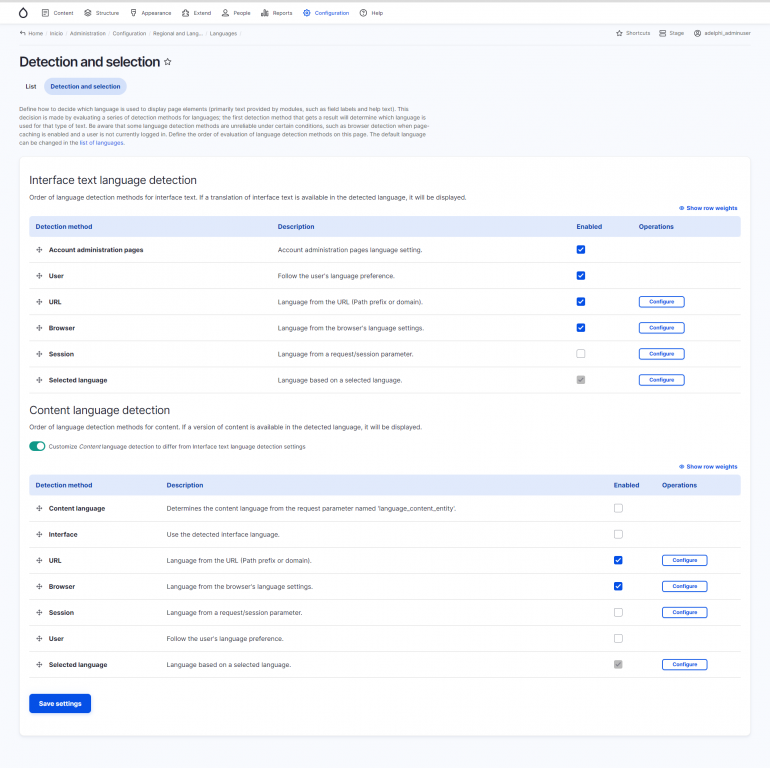Open the Configuration toolbar menu
The width and height of the screenshot is (770, 768).
click(326, 13)
